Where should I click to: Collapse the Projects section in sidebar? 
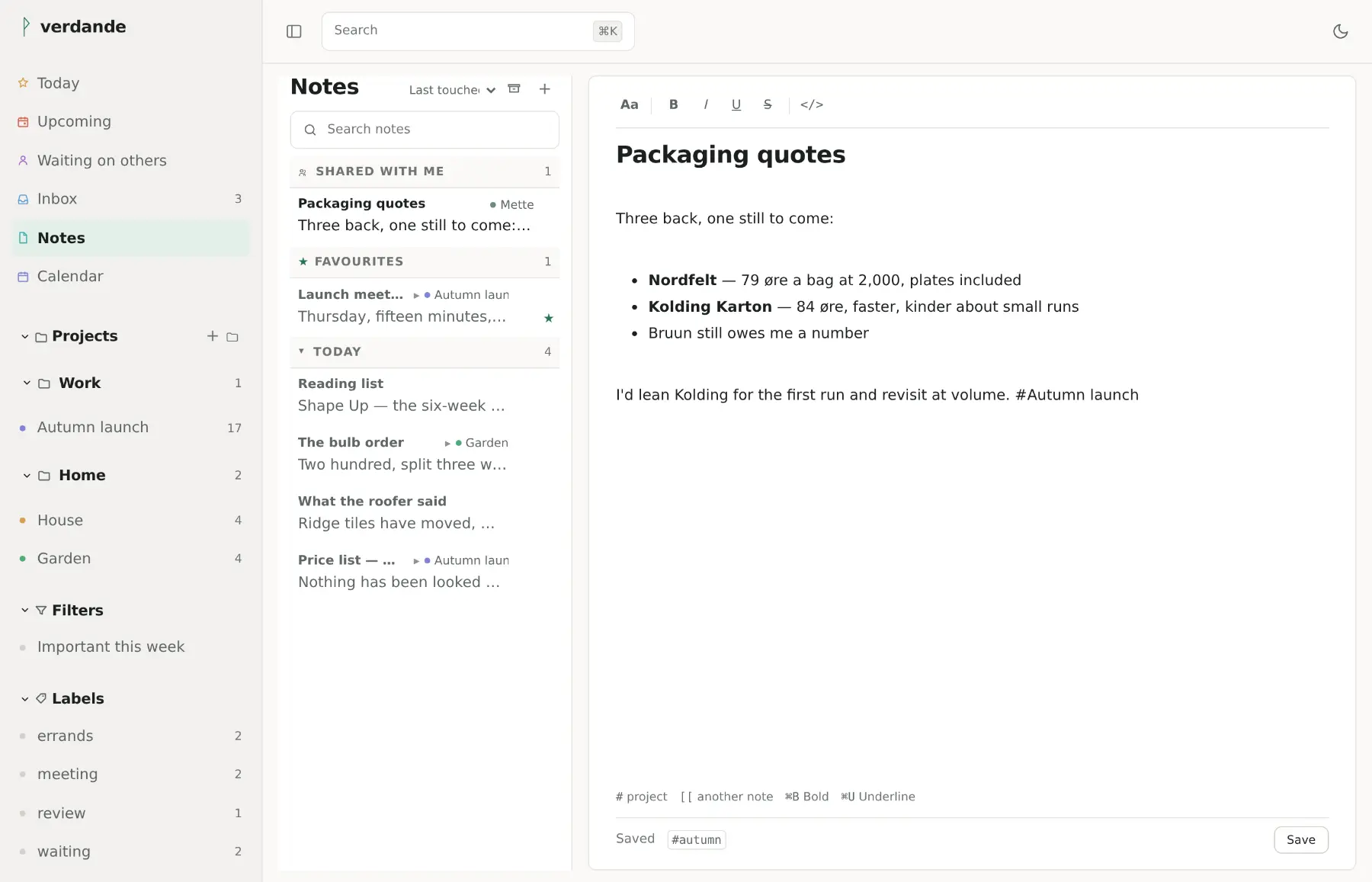click(25, 336)
